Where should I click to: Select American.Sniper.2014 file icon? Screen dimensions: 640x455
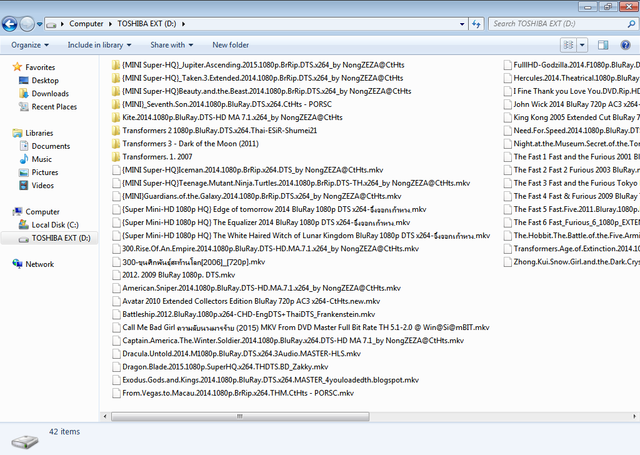tap(116, 288)
